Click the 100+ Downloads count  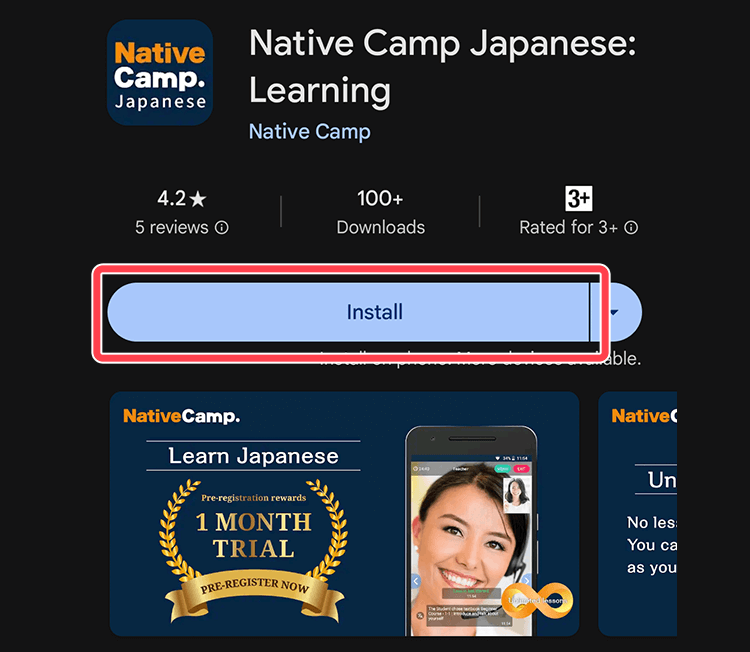(x=380, y=213)
